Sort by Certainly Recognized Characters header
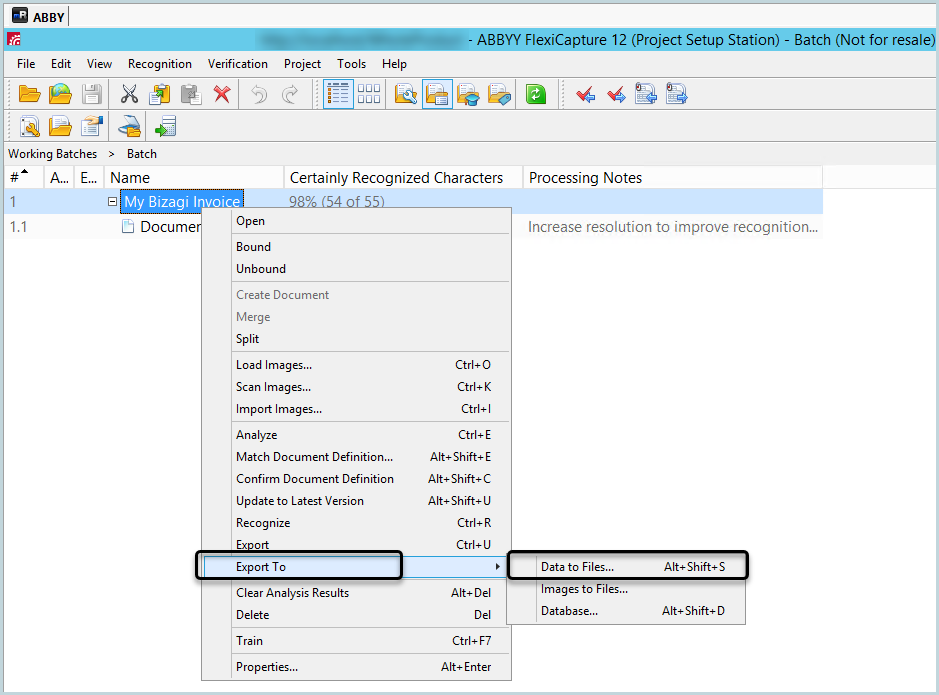 pyautogui.click(x=403, y=178)
